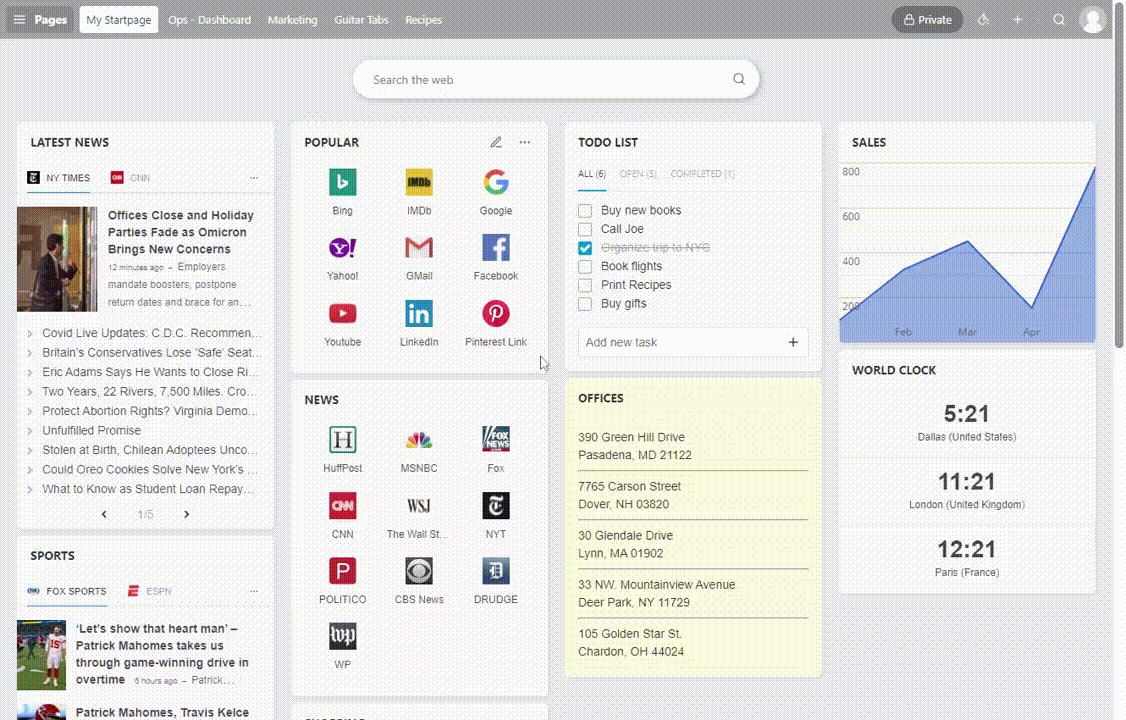The image size is (1126, 720).
Task: Open the Fox news icon
Action: [x=495, y=439]
